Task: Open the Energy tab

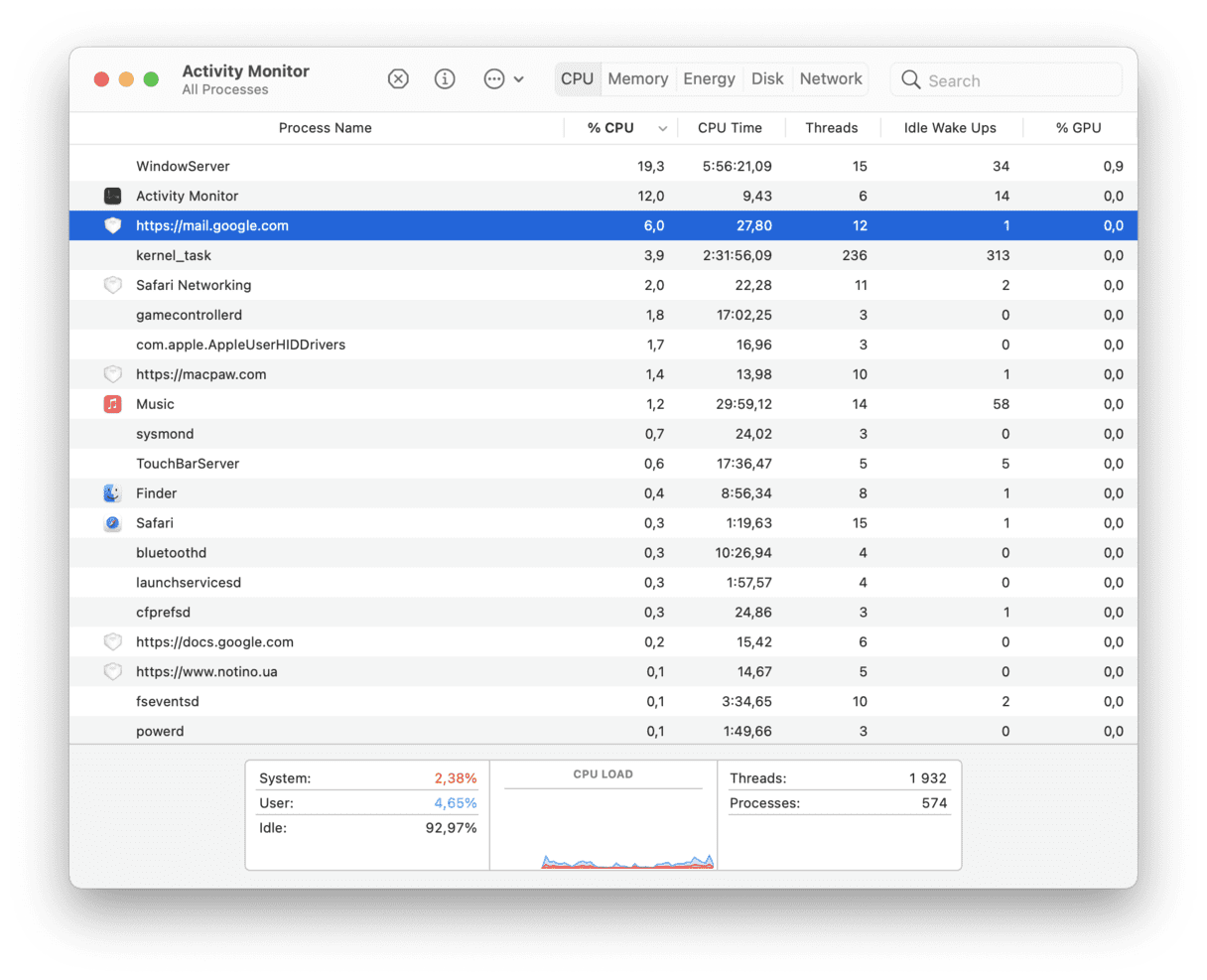Action: tap(709, 79)
